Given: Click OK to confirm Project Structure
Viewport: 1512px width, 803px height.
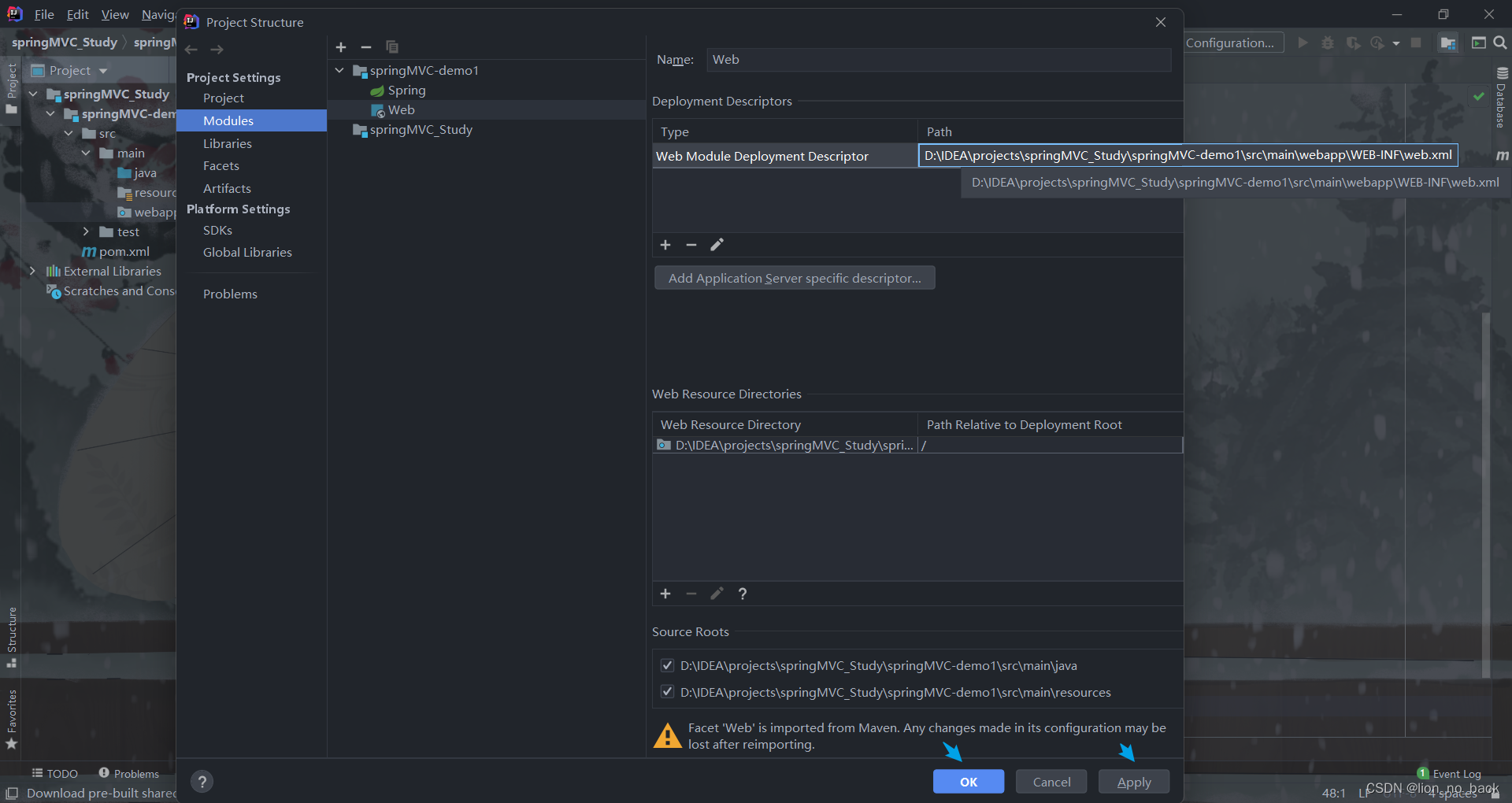Looking at the screenshot, I should pyautogui.click(x=969, y=782).
